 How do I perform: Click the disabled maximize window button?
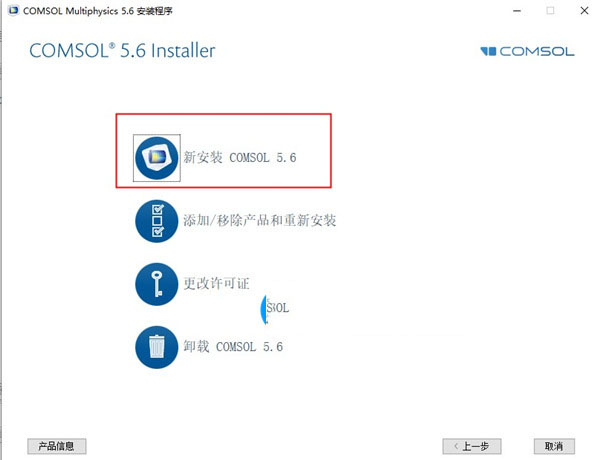click(x=550, y=11)
